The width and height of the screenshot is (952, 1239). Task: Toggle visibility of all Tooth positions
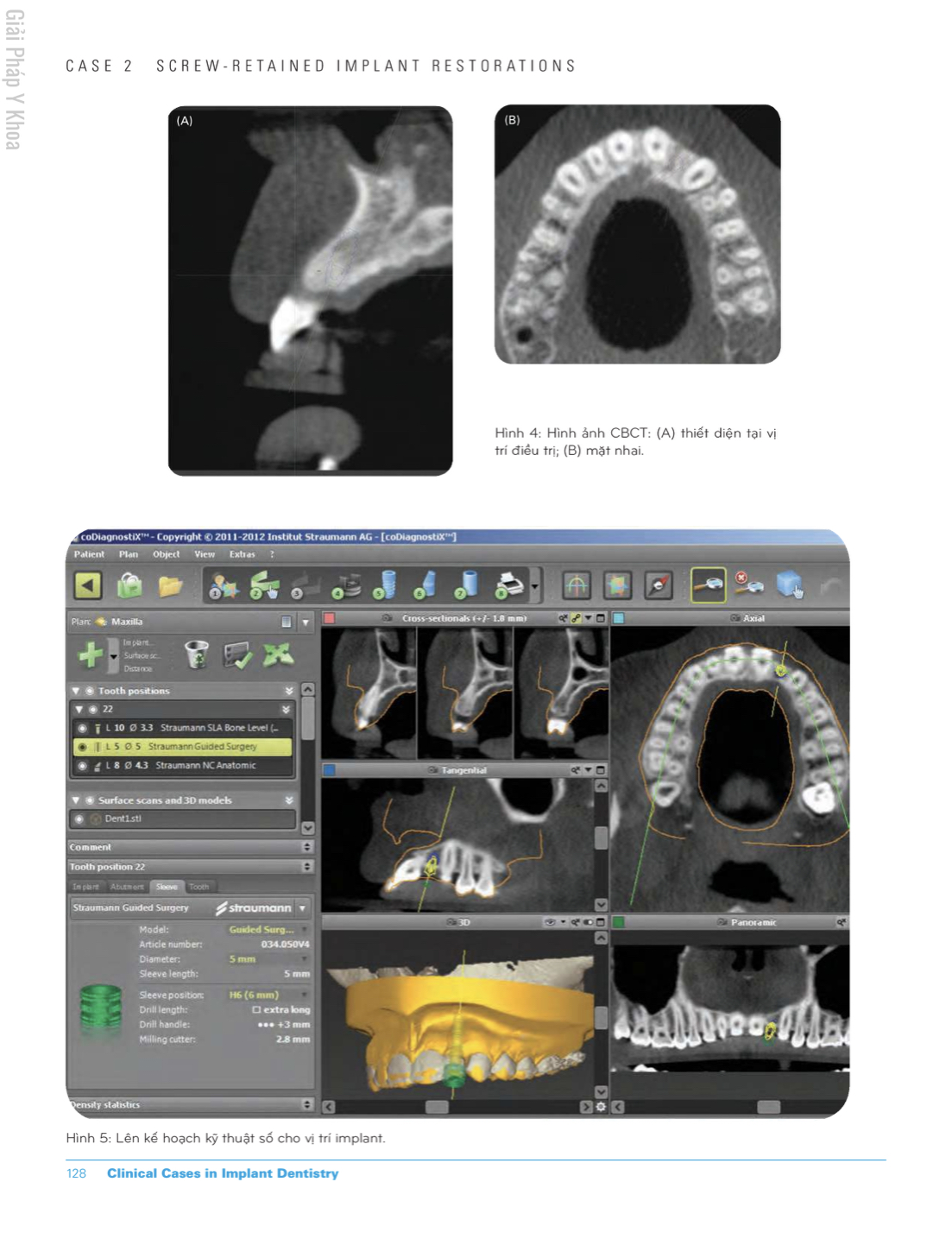(89, 691)
